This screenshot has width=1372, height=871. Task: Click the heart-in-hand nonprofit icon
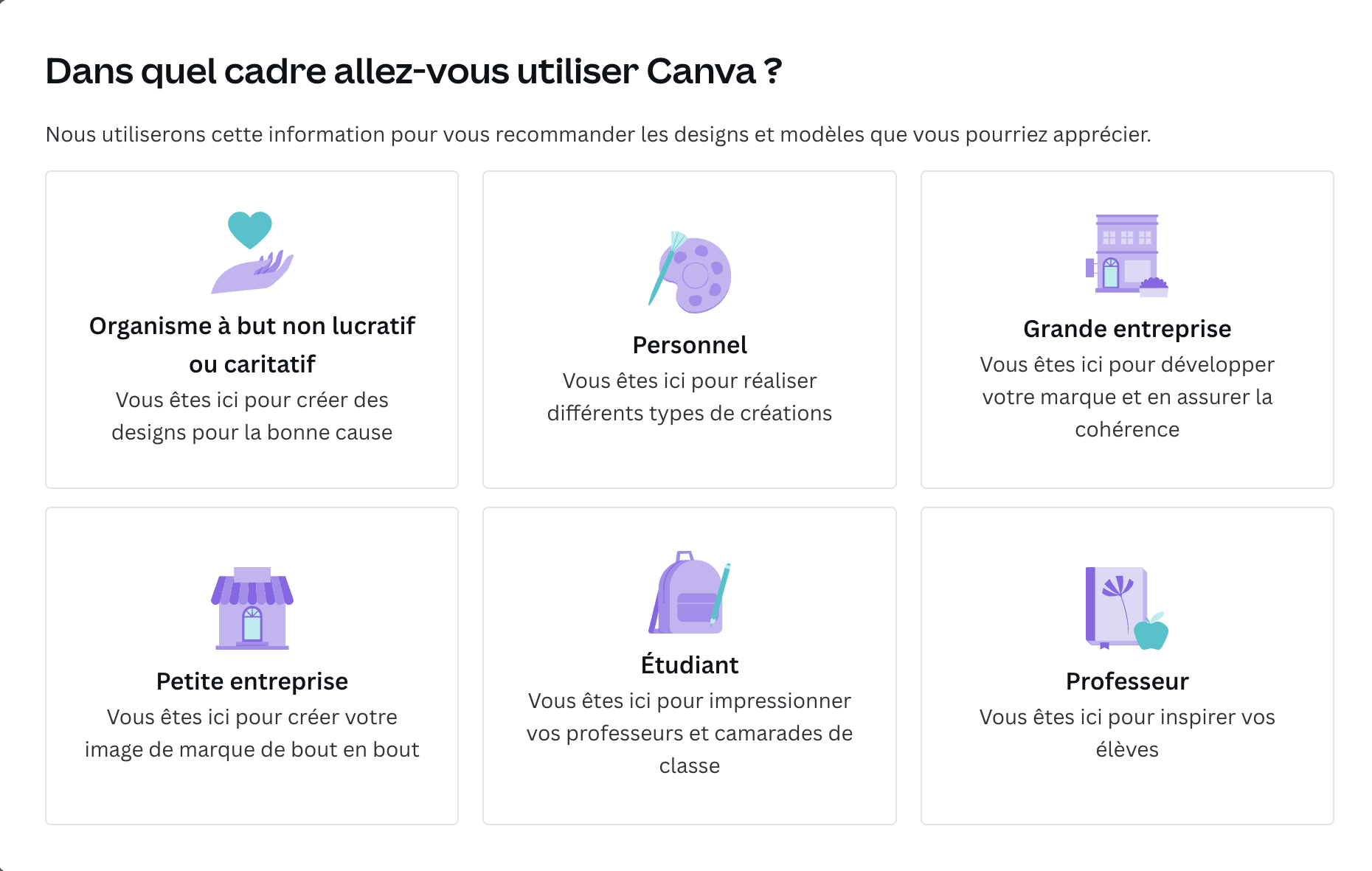(x=252, y=252)
